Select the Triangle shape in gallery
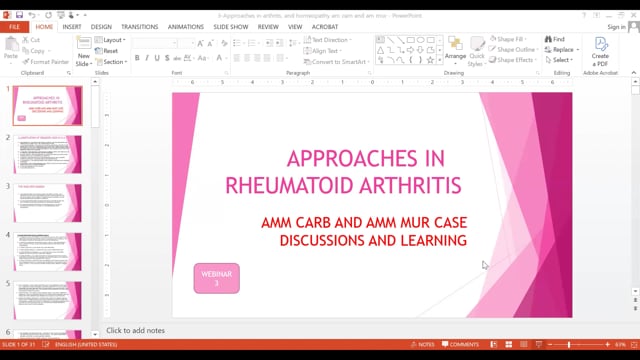The height and width of the screenshot is (360, 640). 380,50
